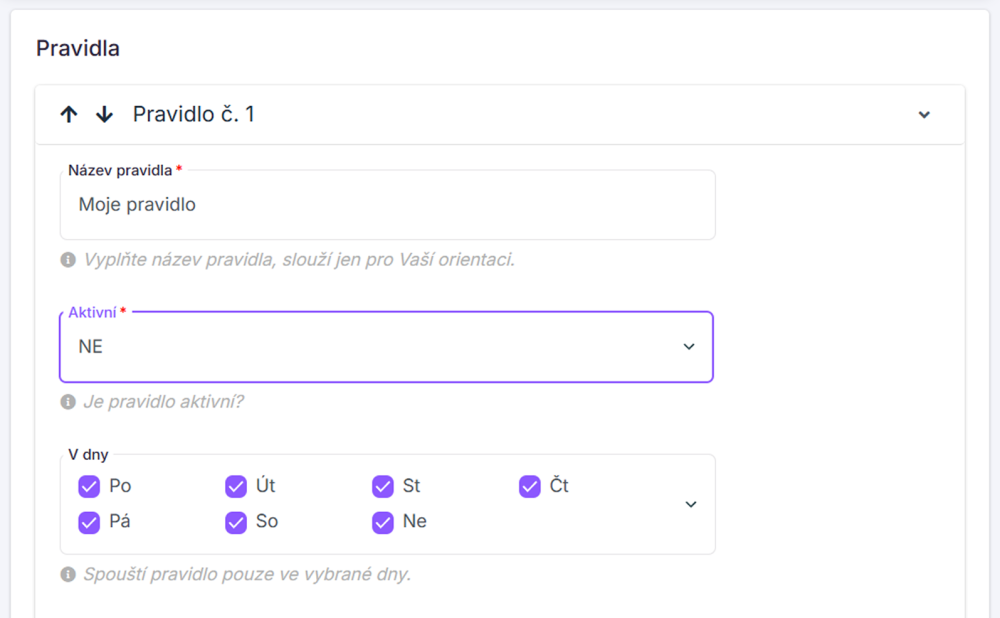Click info icon by 'Spouští pravidlo' hint

coord(68,575)
